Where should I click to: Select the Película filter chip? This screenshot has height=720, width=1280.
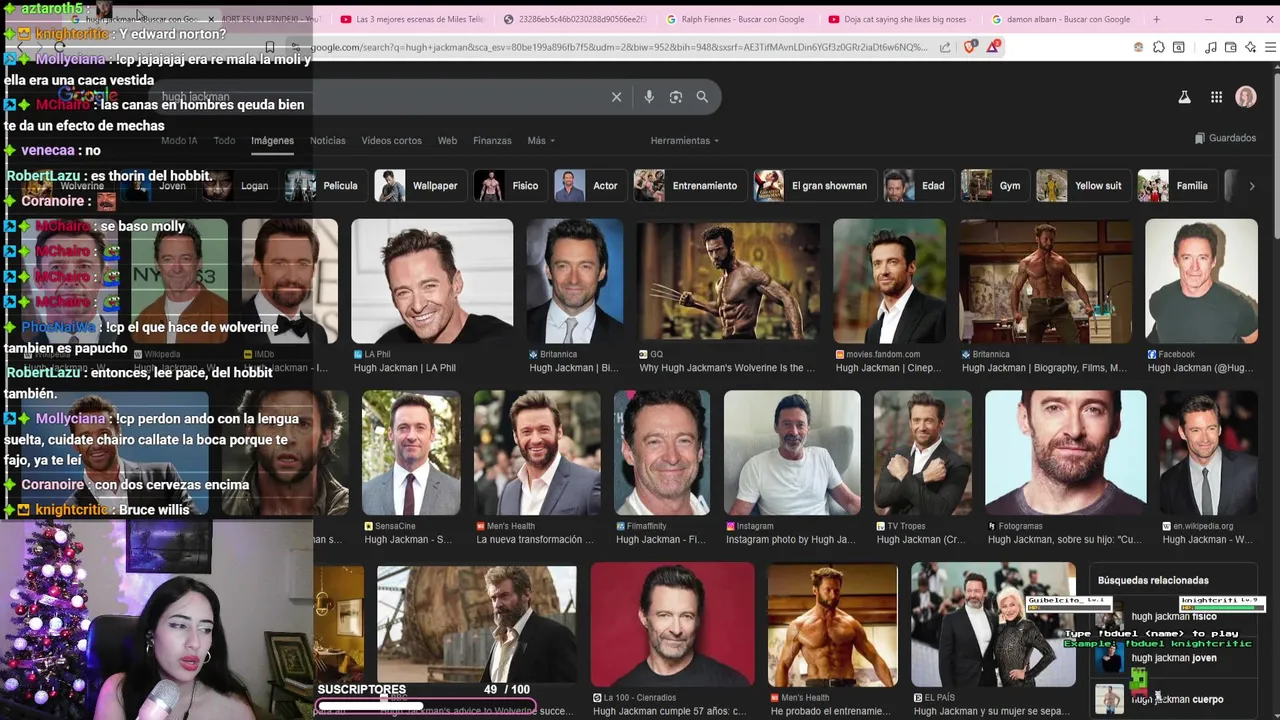324,186
